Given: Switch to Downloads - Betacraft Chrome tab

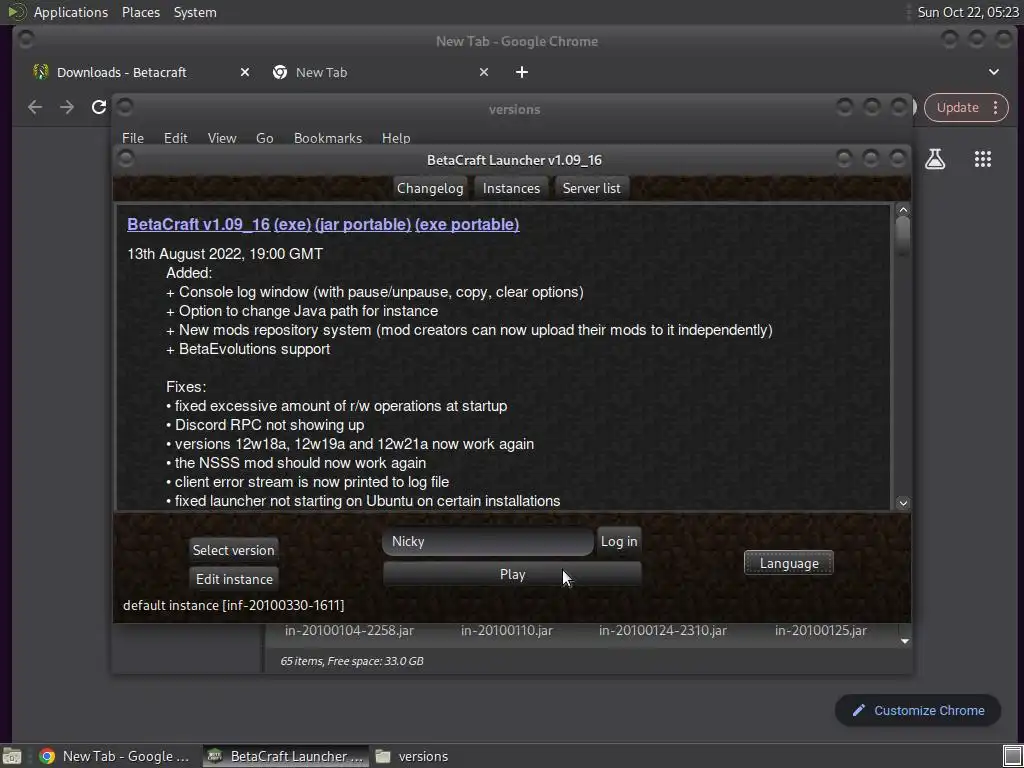Looking at the screenshot, I should [x=121, y=72].
